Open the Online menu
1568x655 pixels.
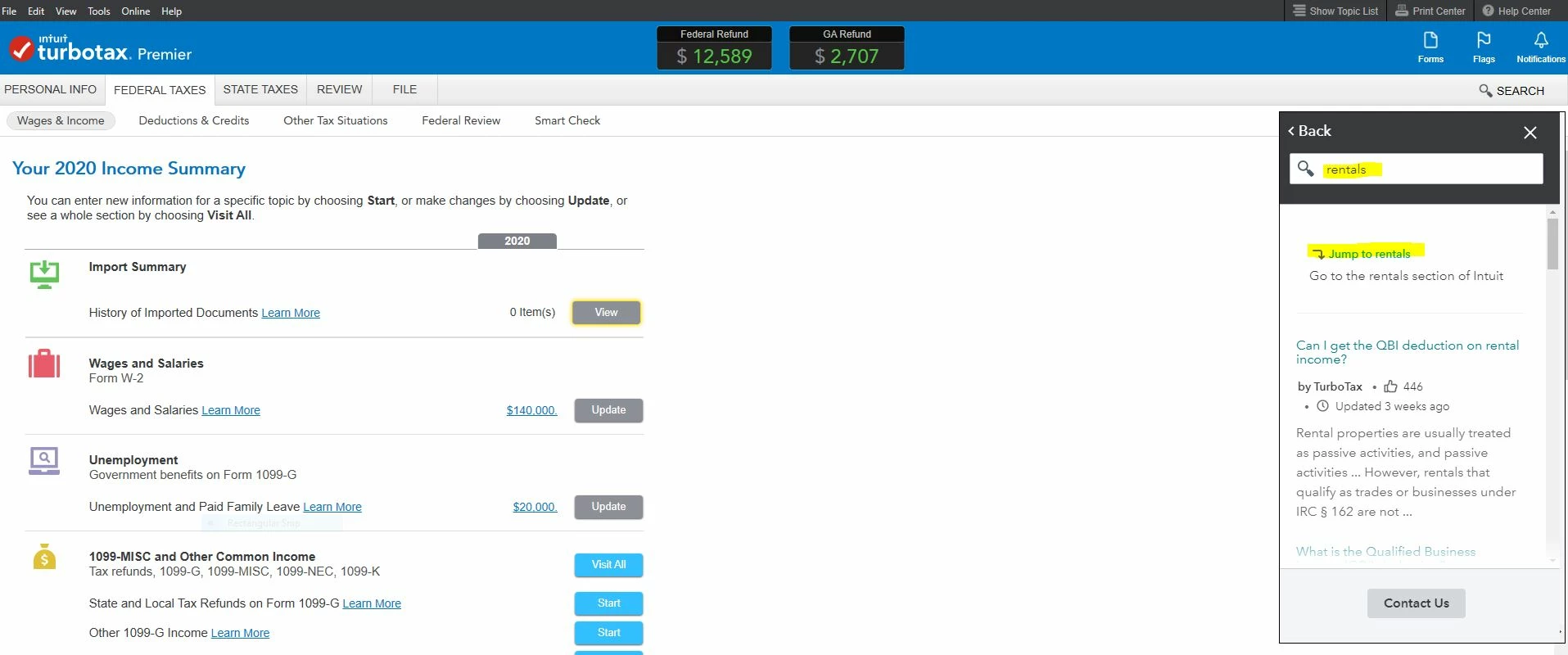click(x=136, y=11)
